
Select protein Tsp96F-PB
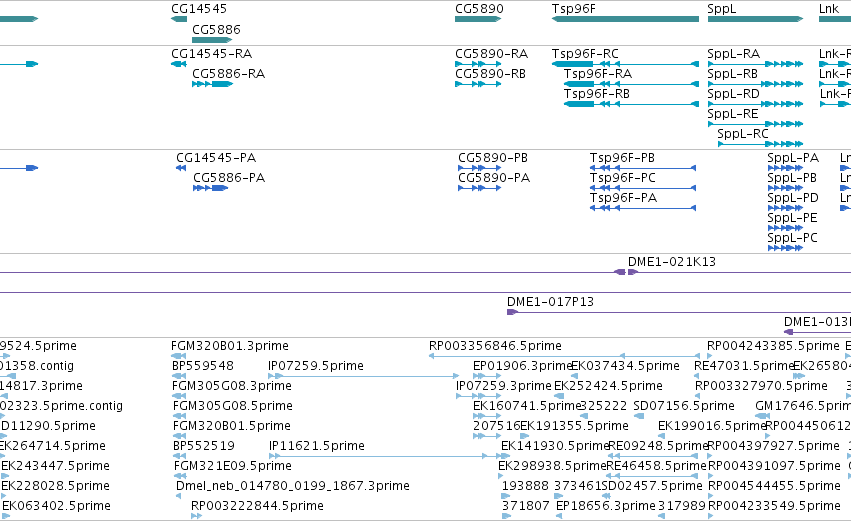click(x=622, y=158)
